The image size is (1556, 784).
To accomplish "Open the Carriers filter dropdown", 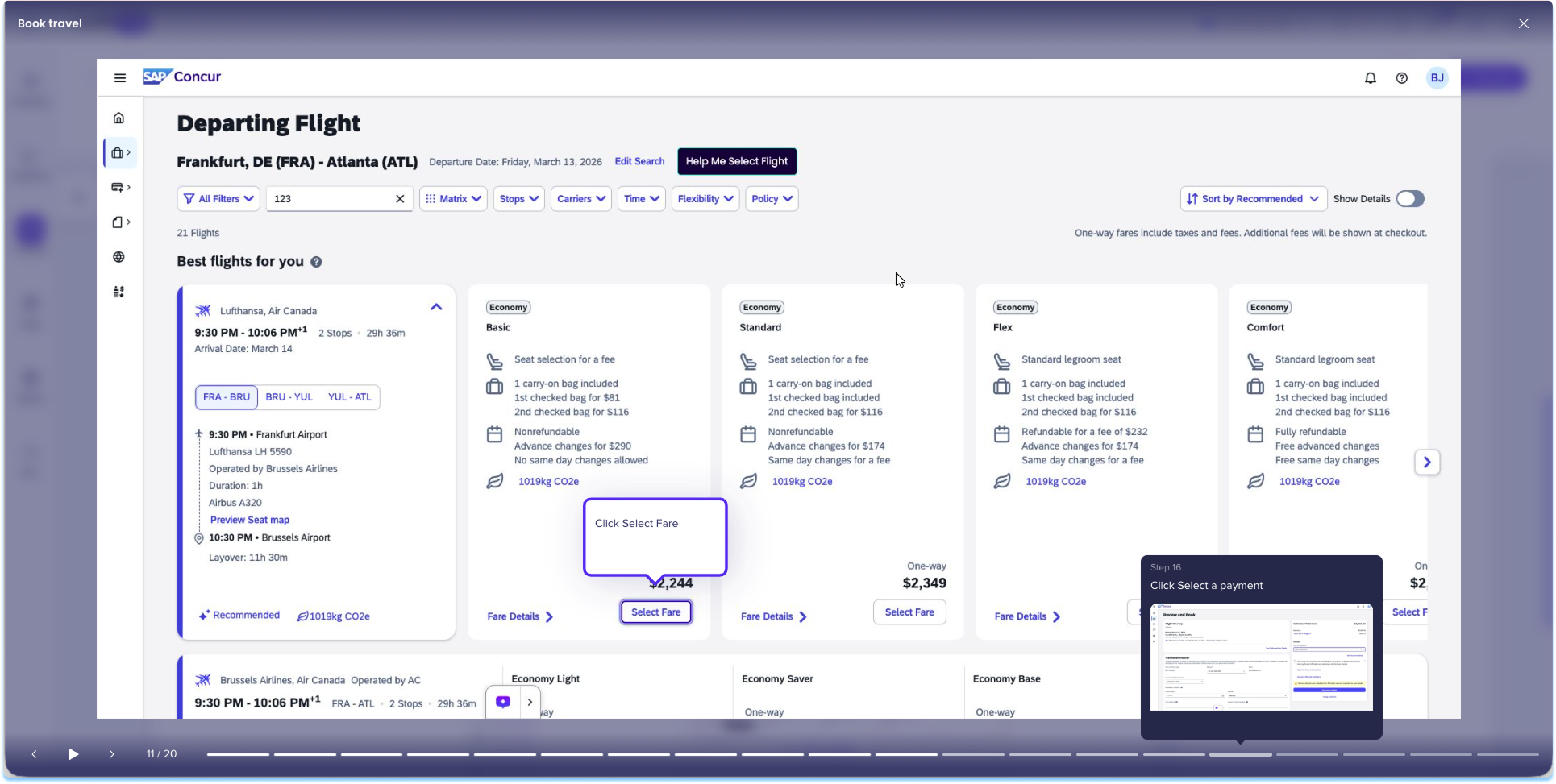I will [580, 199].
